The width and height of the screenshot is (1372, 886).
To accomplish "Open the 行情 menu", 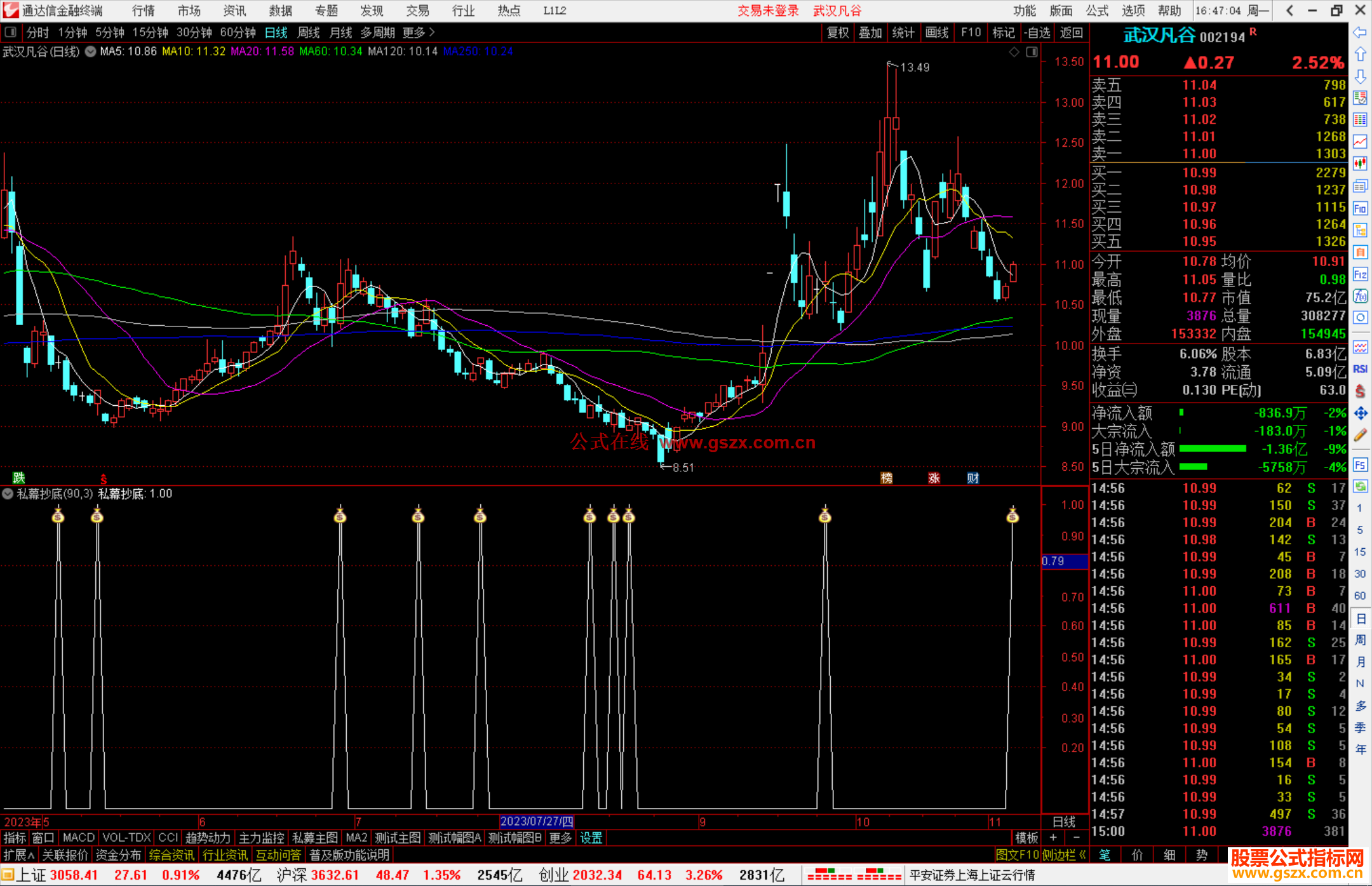I will pos(144,11).
